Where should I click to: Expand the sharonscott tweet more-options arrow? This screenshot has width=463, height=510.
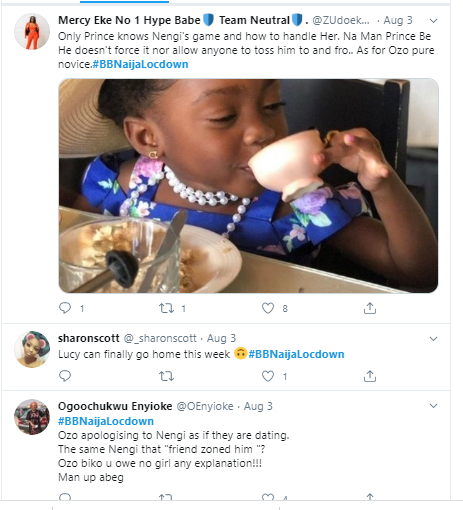(433, 339)
